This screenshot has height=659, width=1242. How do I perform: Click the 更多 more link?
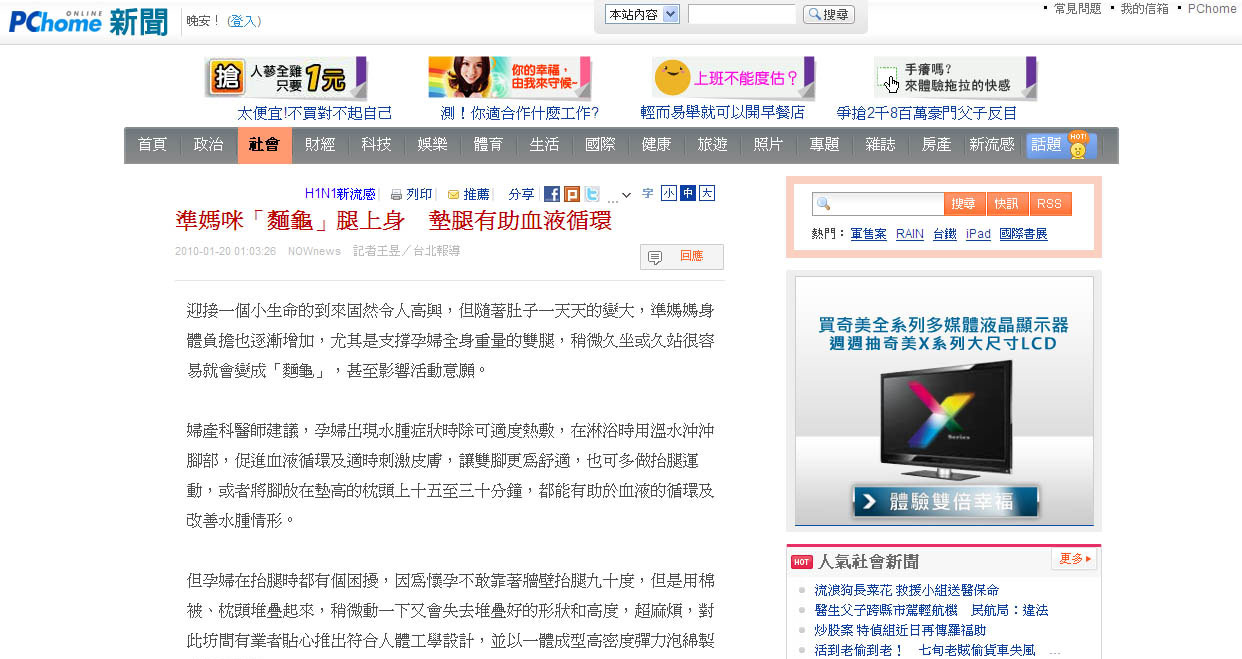click(x=1076, y=559)
